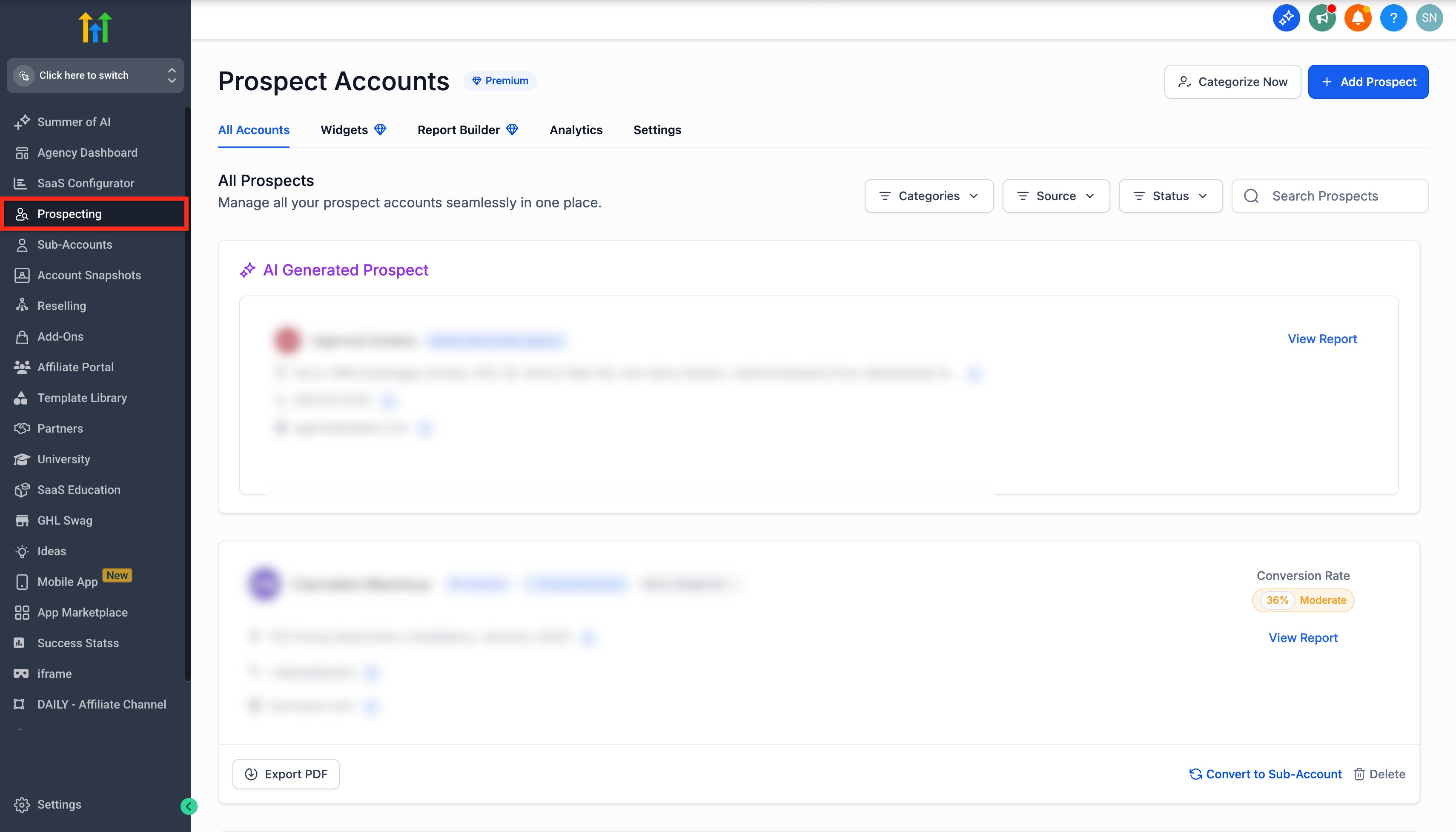
Task: Open Settings gear in sidebar
Action: (x=59, y=805)
